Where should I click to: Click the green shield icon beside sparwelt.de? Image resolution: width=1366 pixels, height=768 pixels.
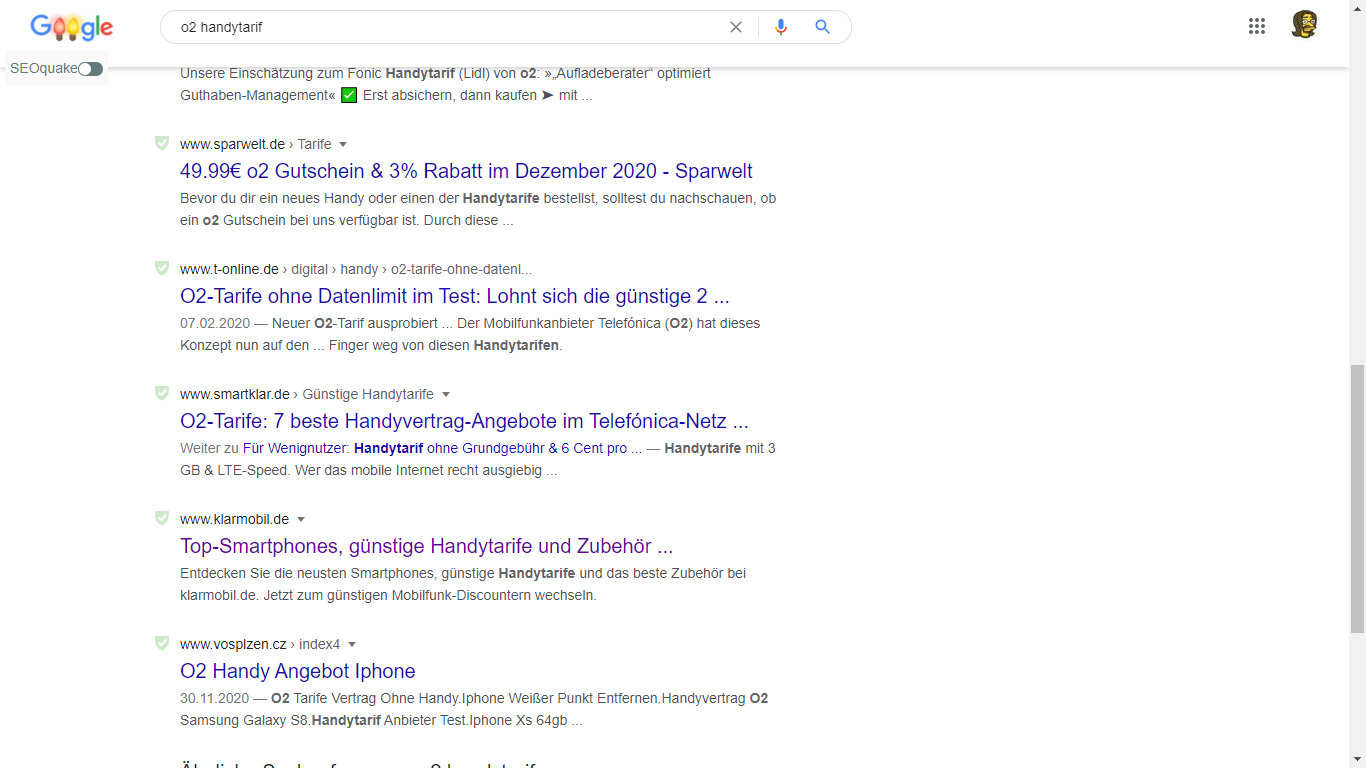click(x=162, y=143)
